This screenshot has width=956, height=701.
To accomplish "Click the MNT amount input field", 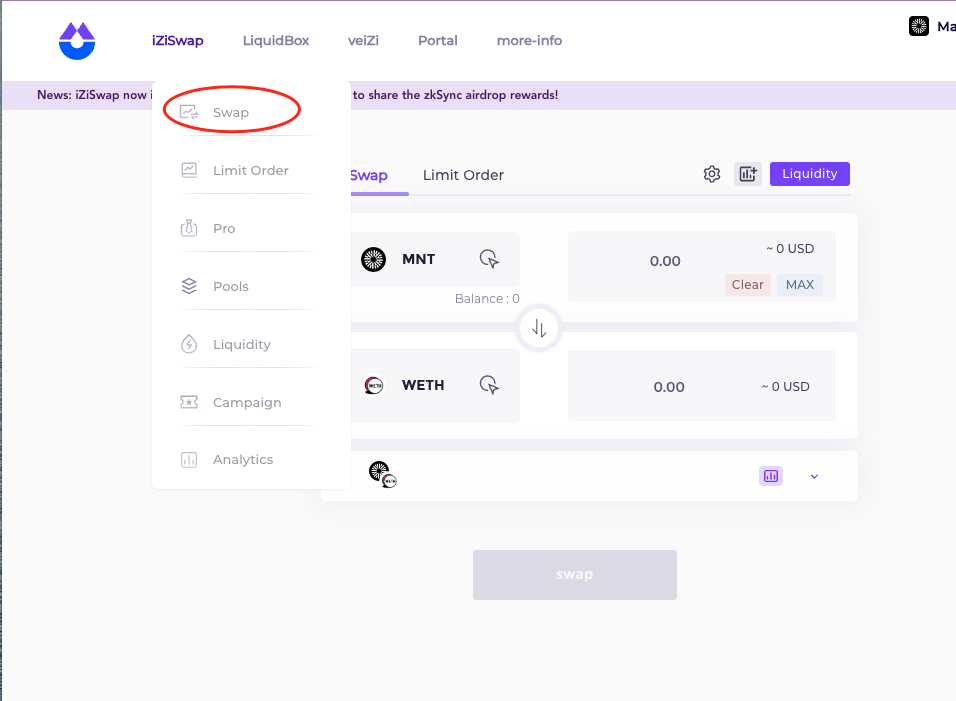I will pos(665,261).
